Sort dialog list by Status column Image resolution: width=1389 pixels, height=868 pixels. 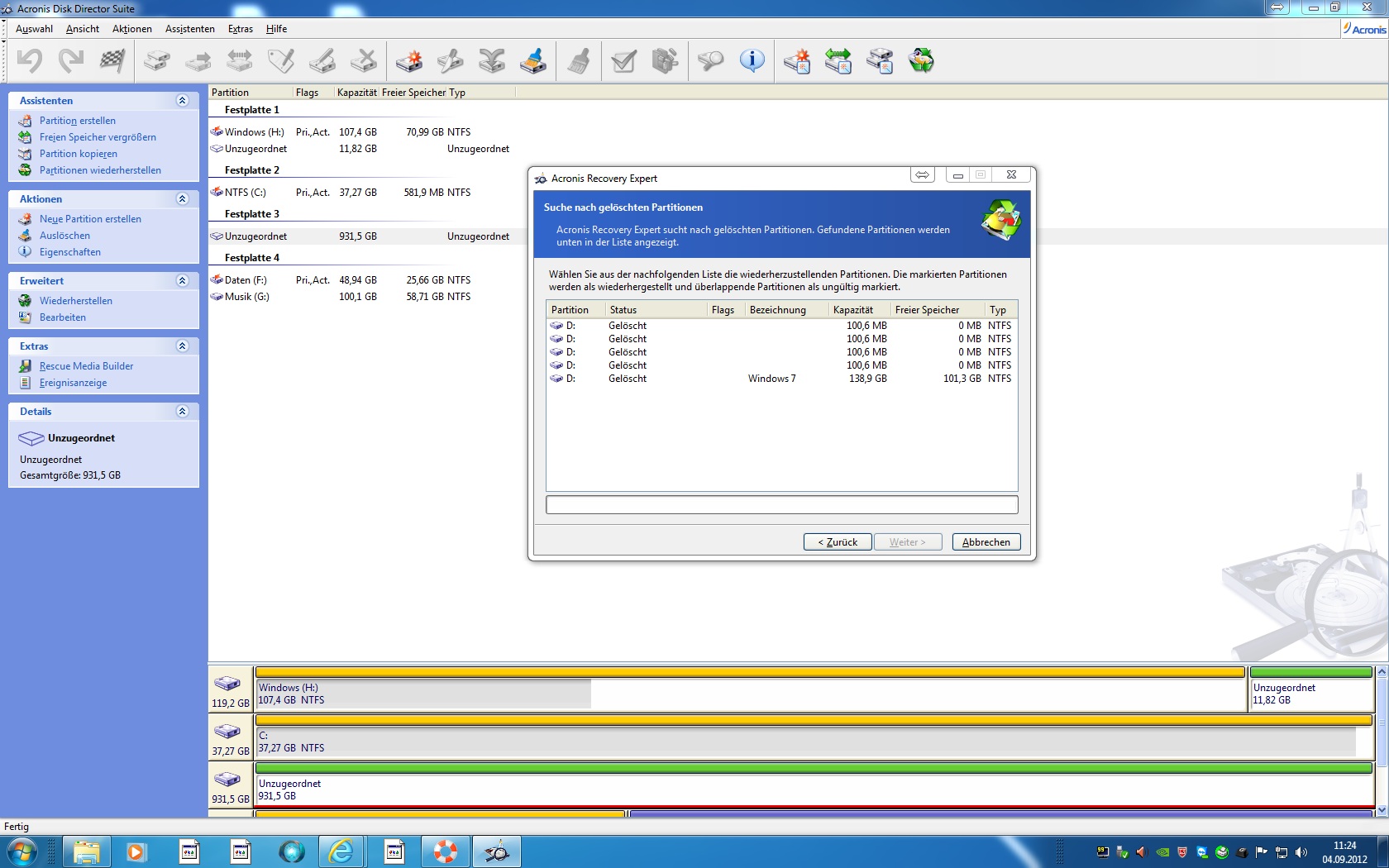[x=656, y=310]
